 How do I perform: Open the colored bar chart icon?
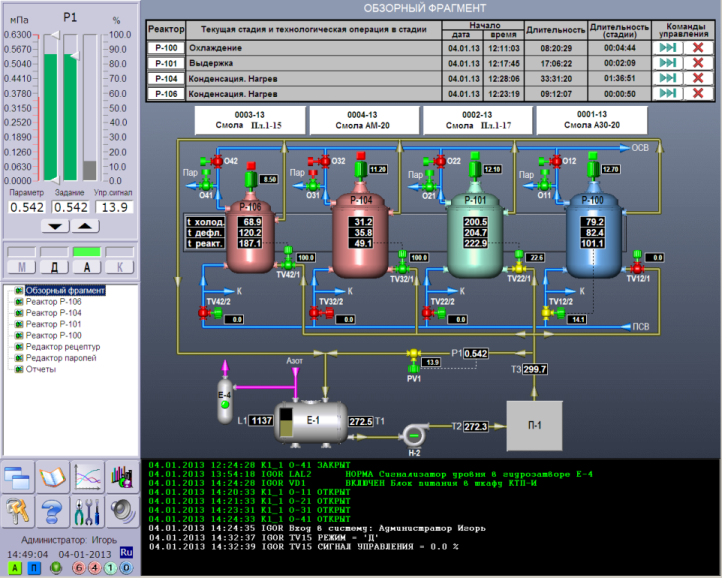point(122,477)
